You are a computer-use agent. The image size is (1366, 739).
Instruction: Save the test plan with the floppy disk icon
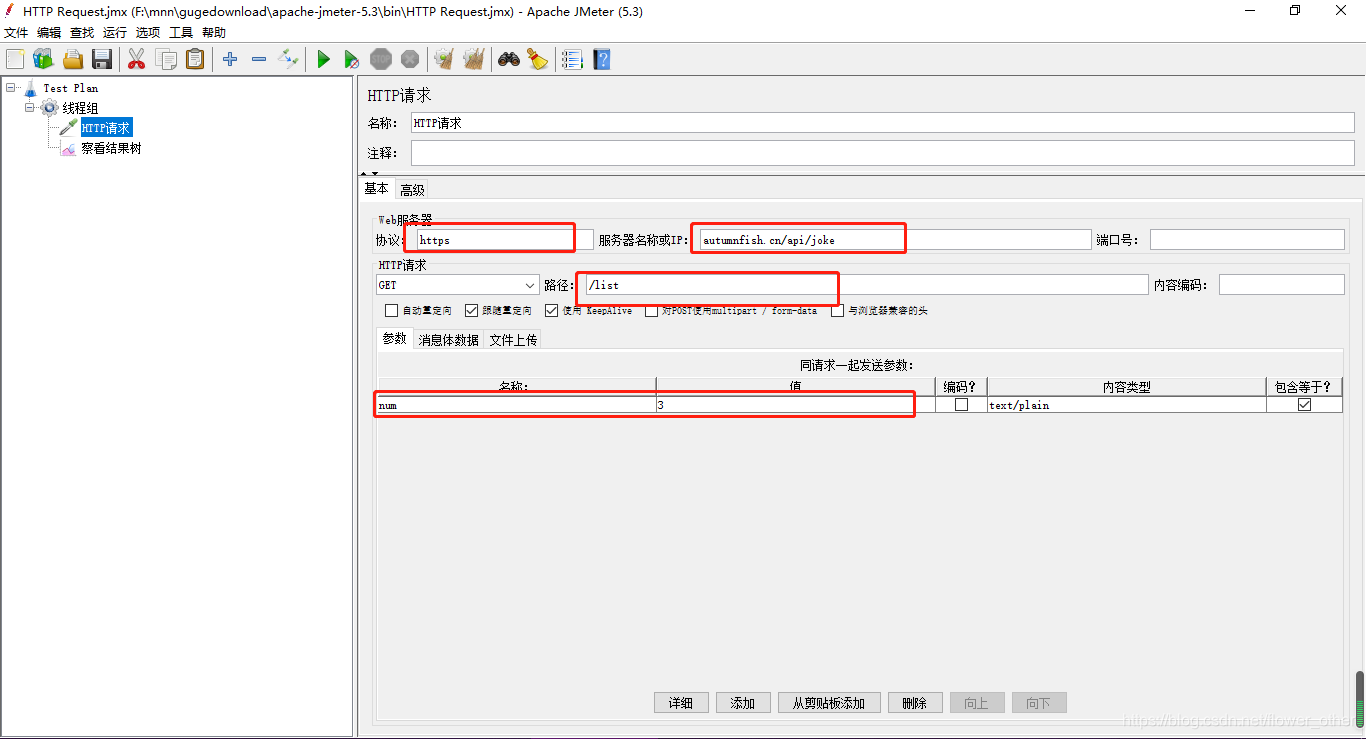102,59
